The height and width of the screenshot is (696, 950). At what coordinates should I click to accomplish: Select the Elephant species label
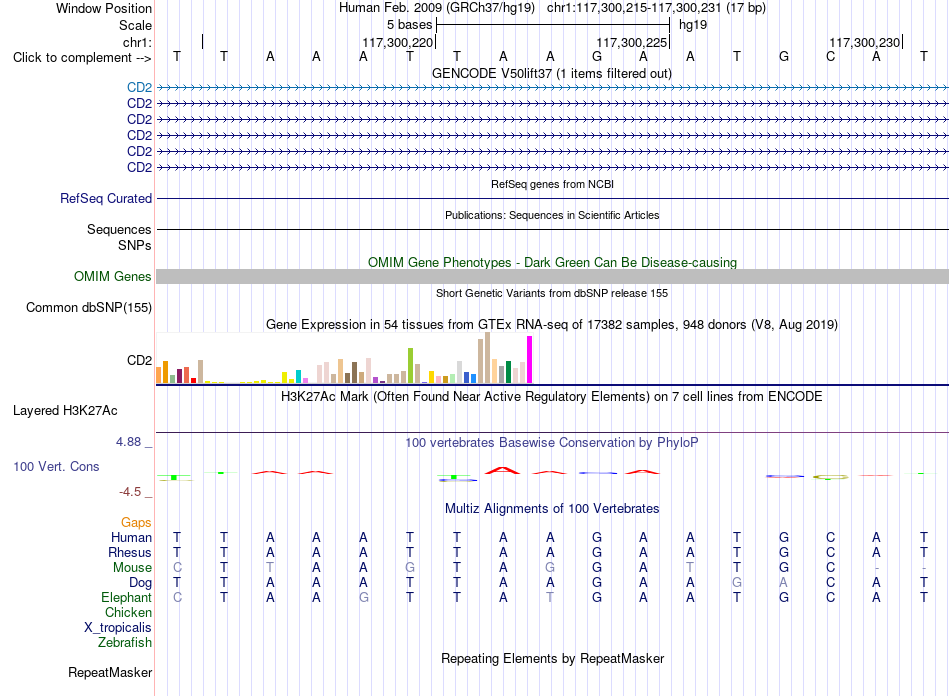126,597
